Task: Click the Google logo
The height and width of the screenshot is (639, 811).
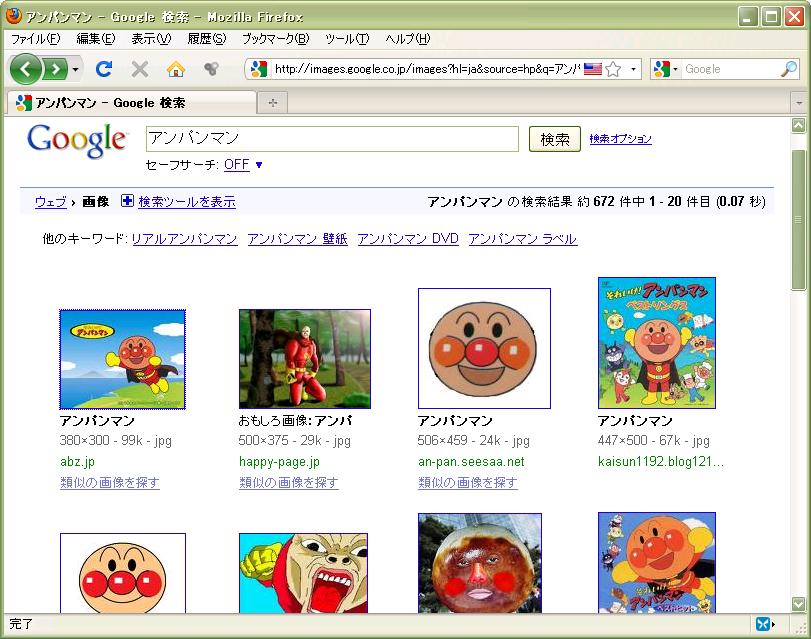Action: [76, 140]
